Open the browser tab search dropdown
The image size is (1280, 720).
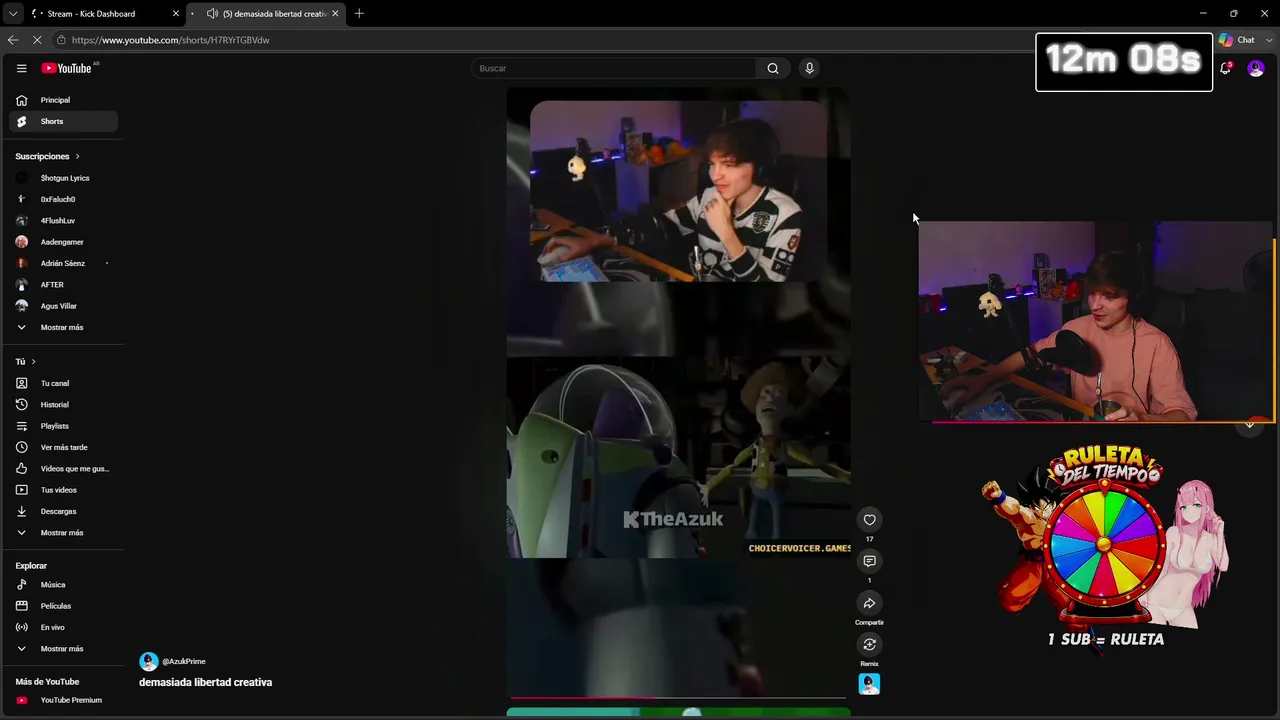coord(12,13)
